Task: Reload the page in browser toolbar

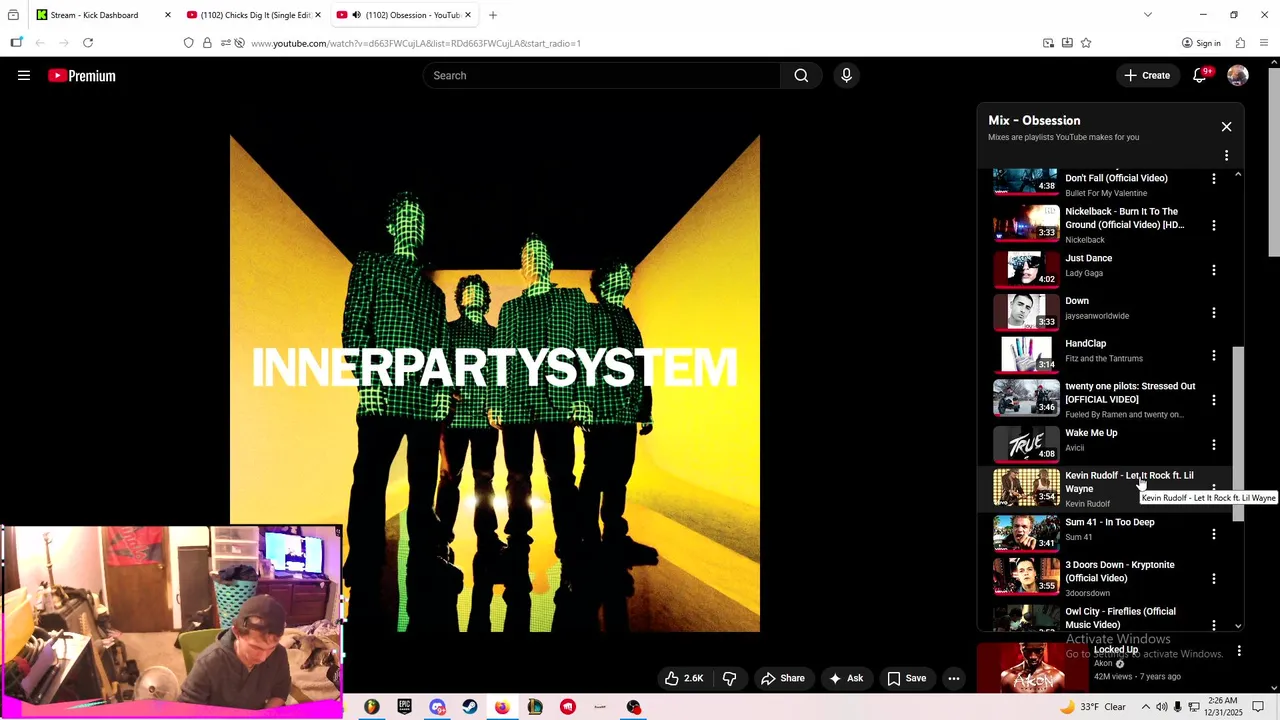Action: (x=88, y=43)
